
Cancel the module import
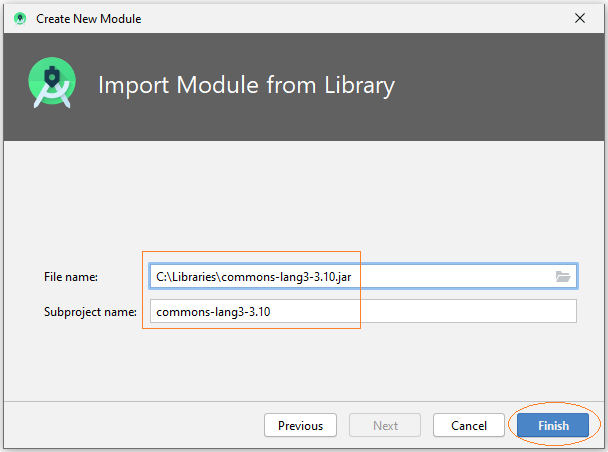click(469, 425)
